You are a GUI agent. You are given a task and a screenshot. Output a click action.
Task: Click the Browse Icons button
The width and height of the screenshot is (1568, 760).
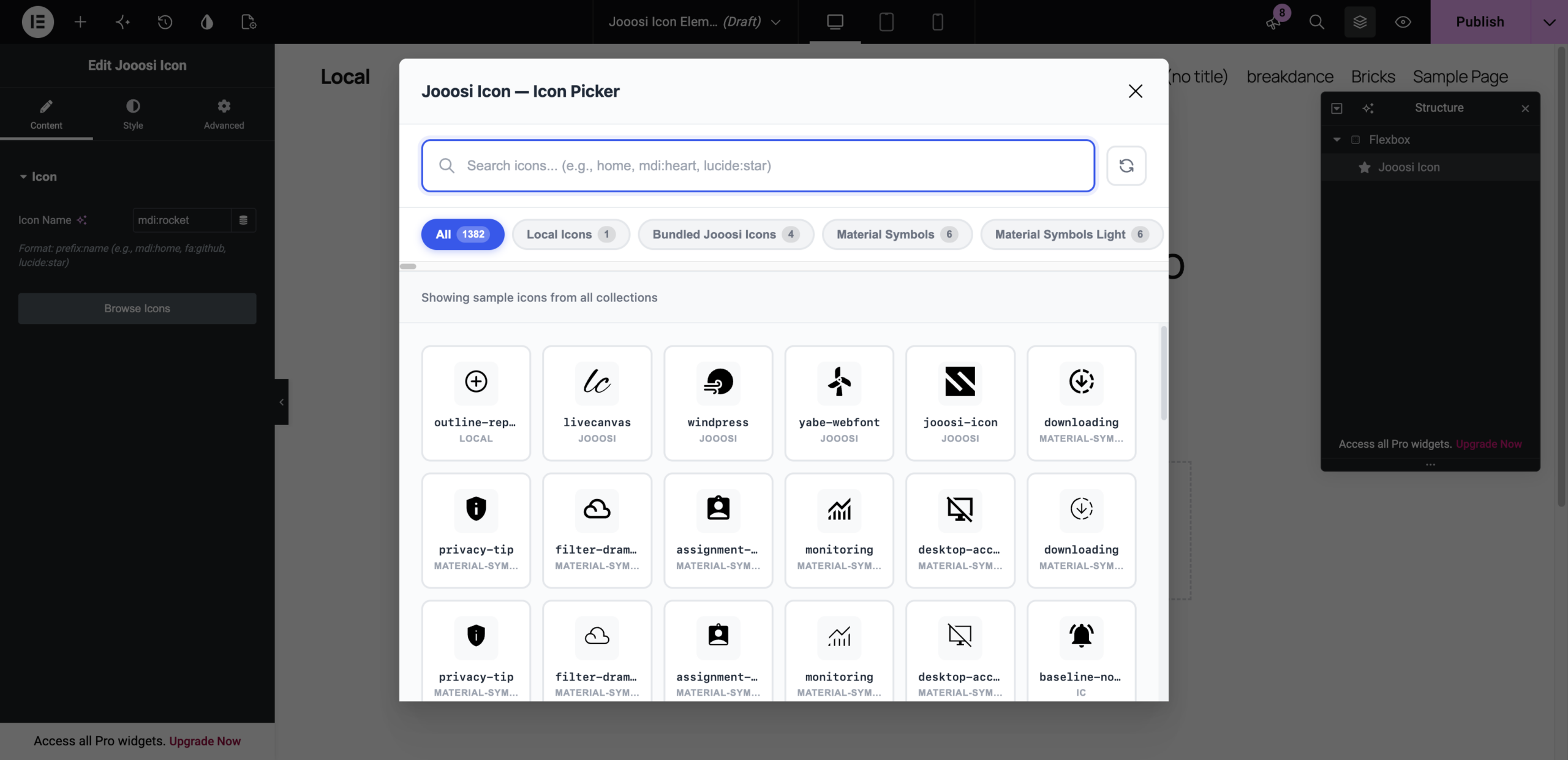pyautogui.click(x=137, y=308)
